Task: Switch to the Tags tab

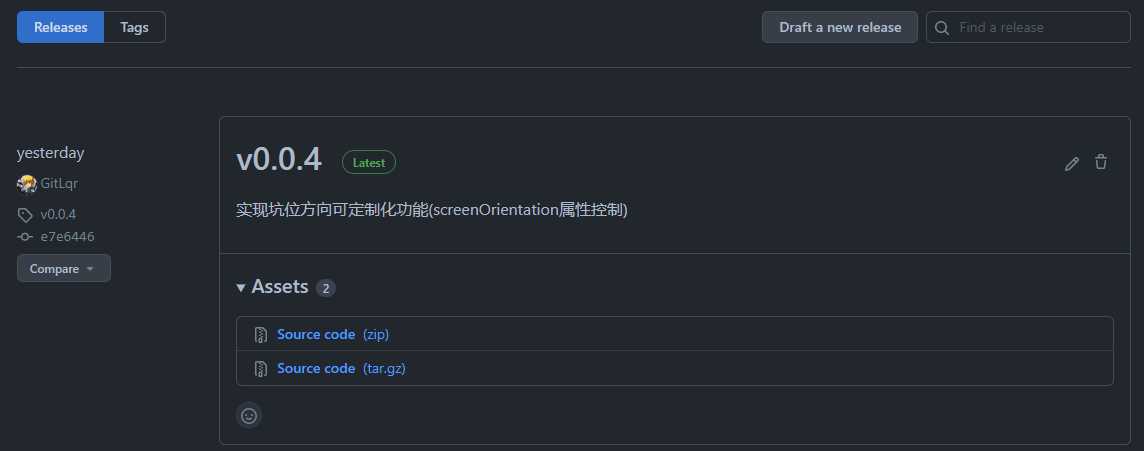Action: (x=134, y=27)
